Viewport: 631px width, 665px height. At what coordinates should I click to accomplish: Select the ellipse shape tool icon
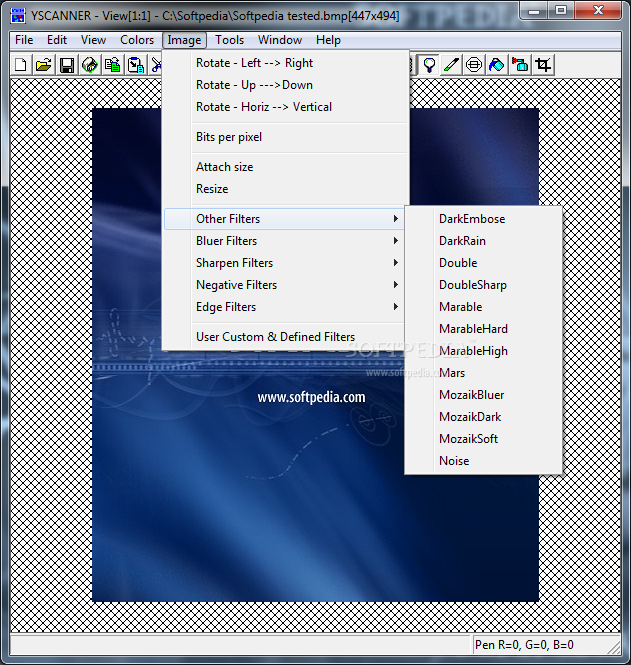click(x=474, y=65)
